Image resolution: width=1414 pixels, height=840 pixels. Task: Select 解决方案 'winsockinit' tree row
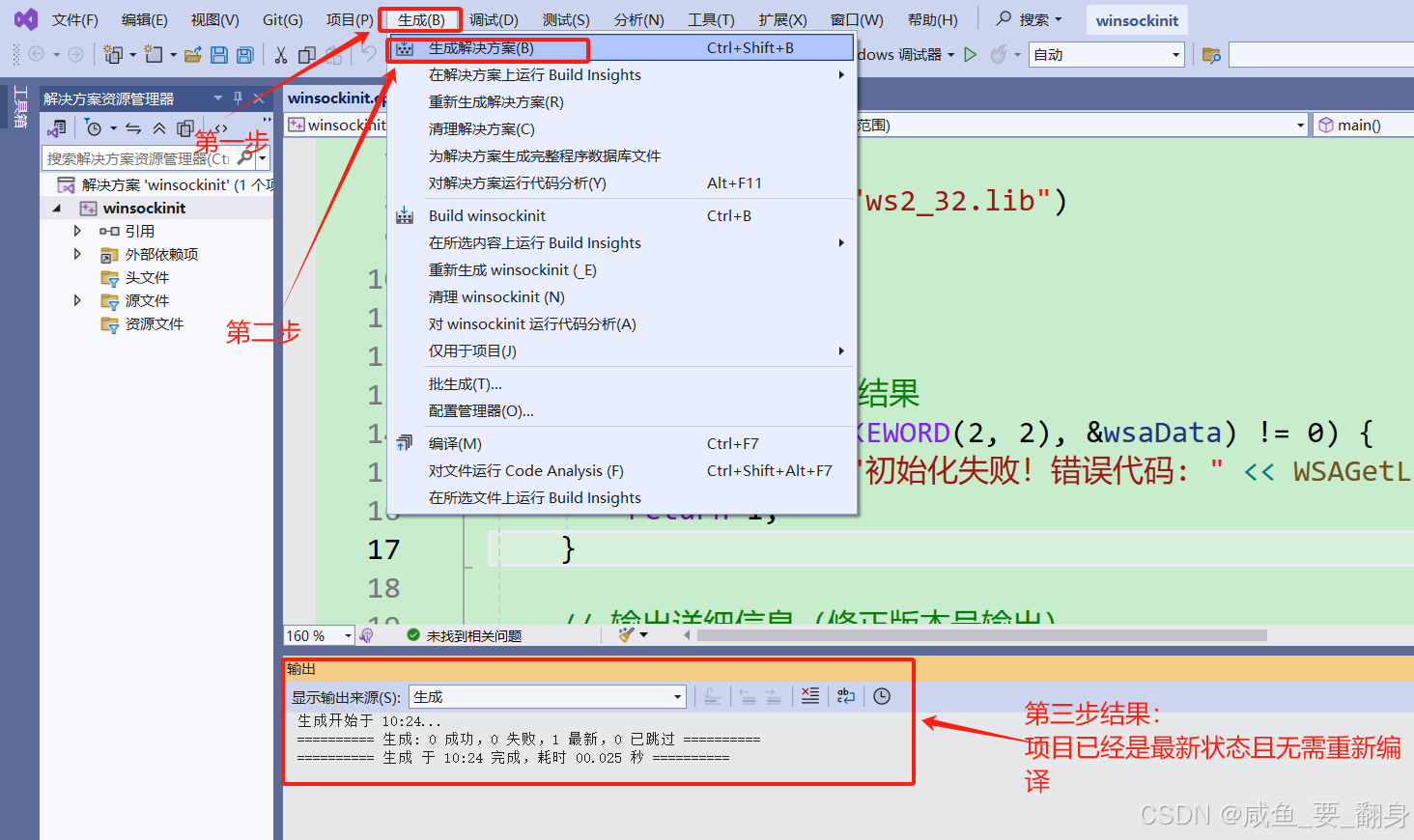click(x=157, y=184)
